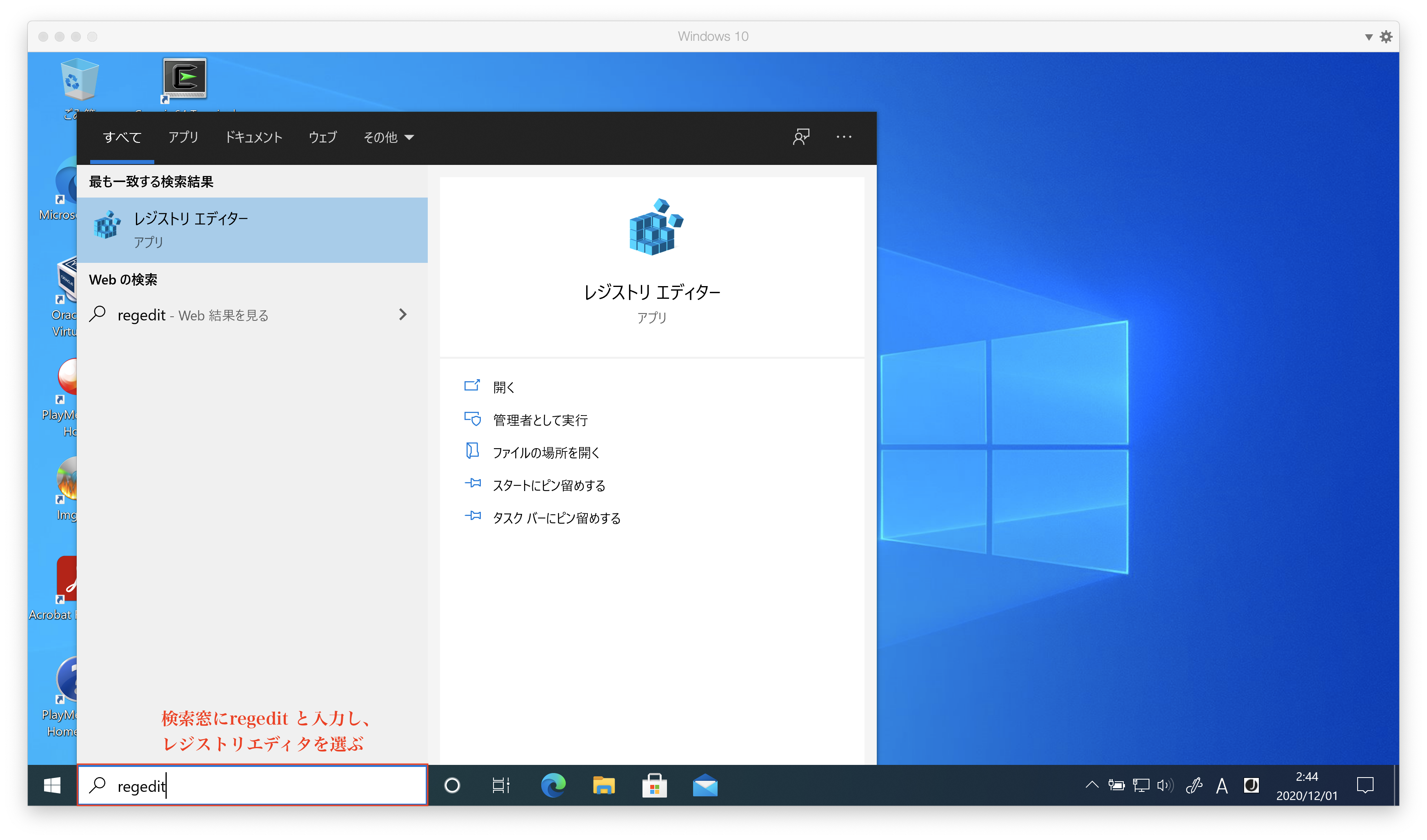Switch to the ドキュメント search tab
This screenshot has height=840, width=1427.
point(254,137)
